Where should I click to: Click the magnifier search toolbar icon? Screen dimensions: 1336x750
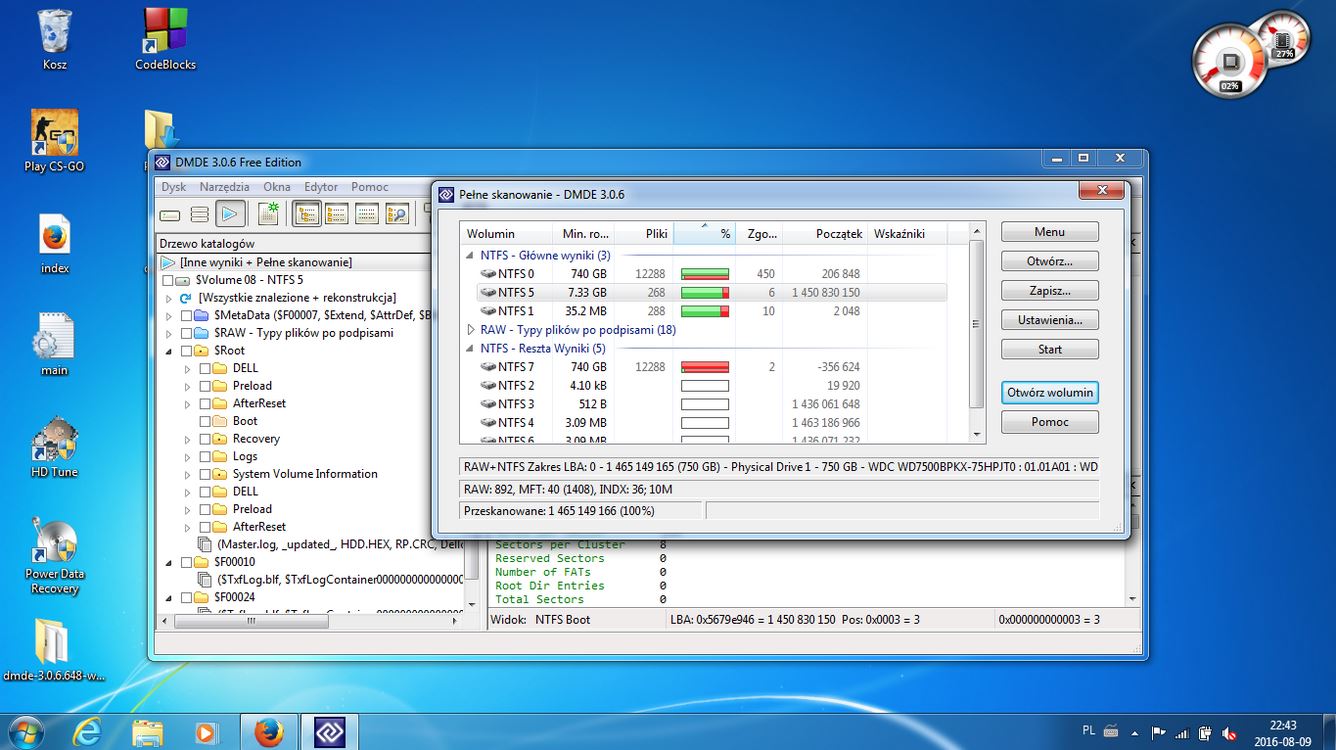(397, 214)
